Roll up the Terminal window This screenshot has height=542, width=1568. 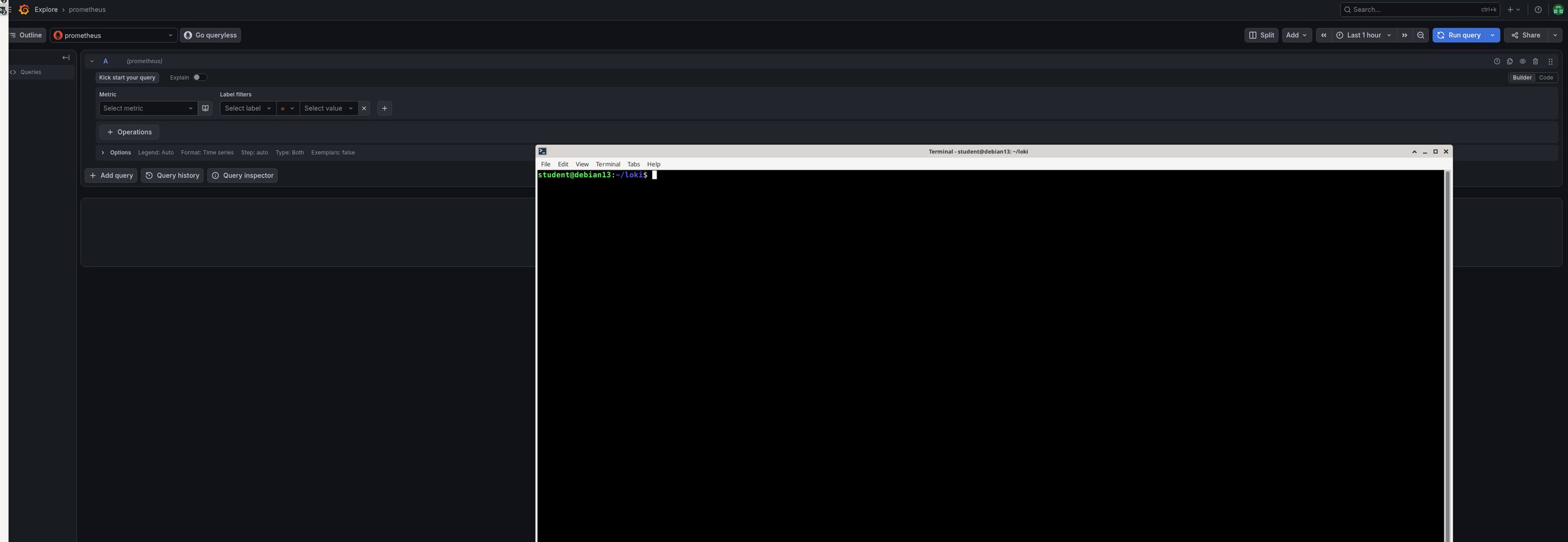pos(1414,151)
